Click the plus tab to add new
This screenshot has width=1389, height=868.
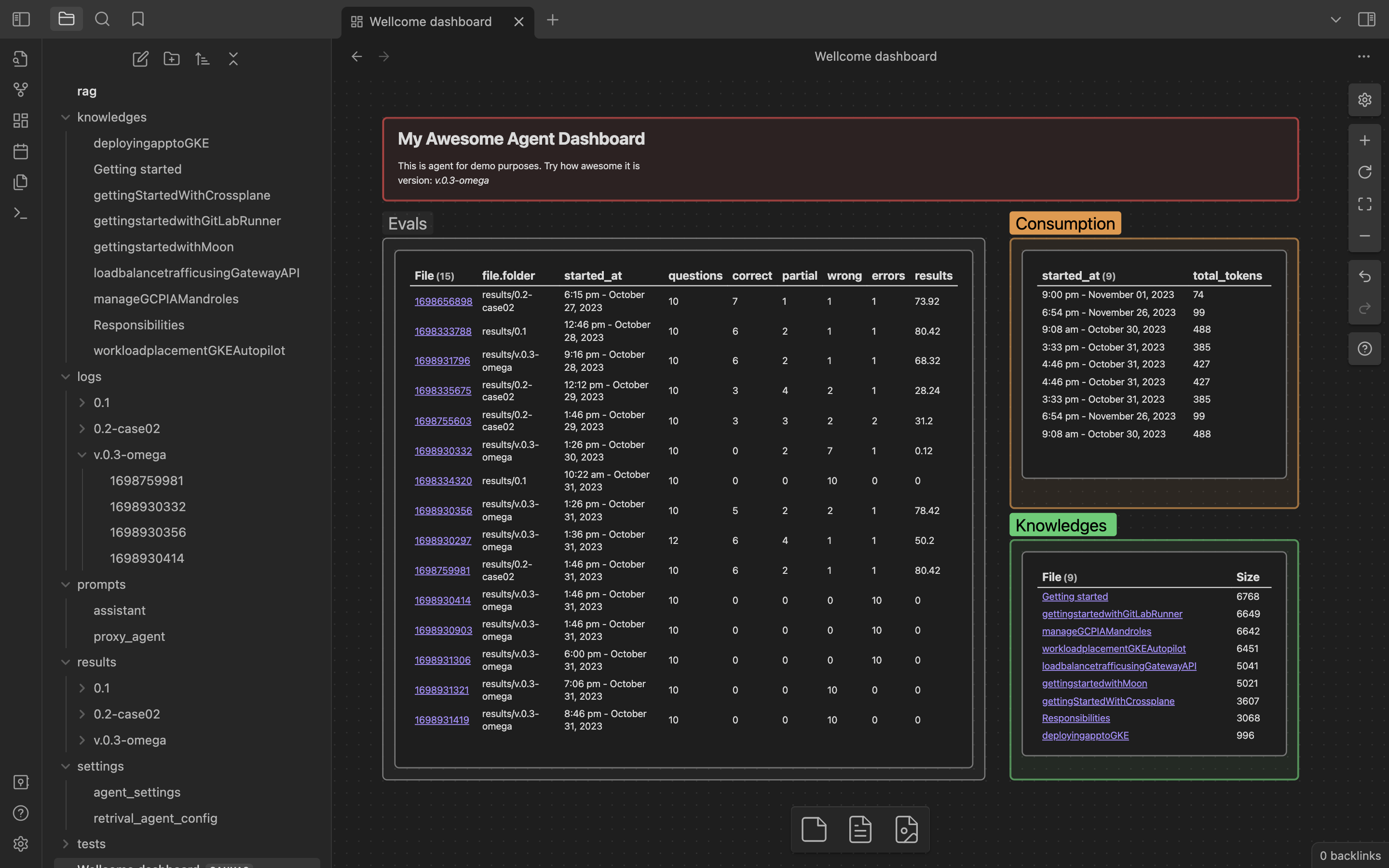tap(552, 20)
